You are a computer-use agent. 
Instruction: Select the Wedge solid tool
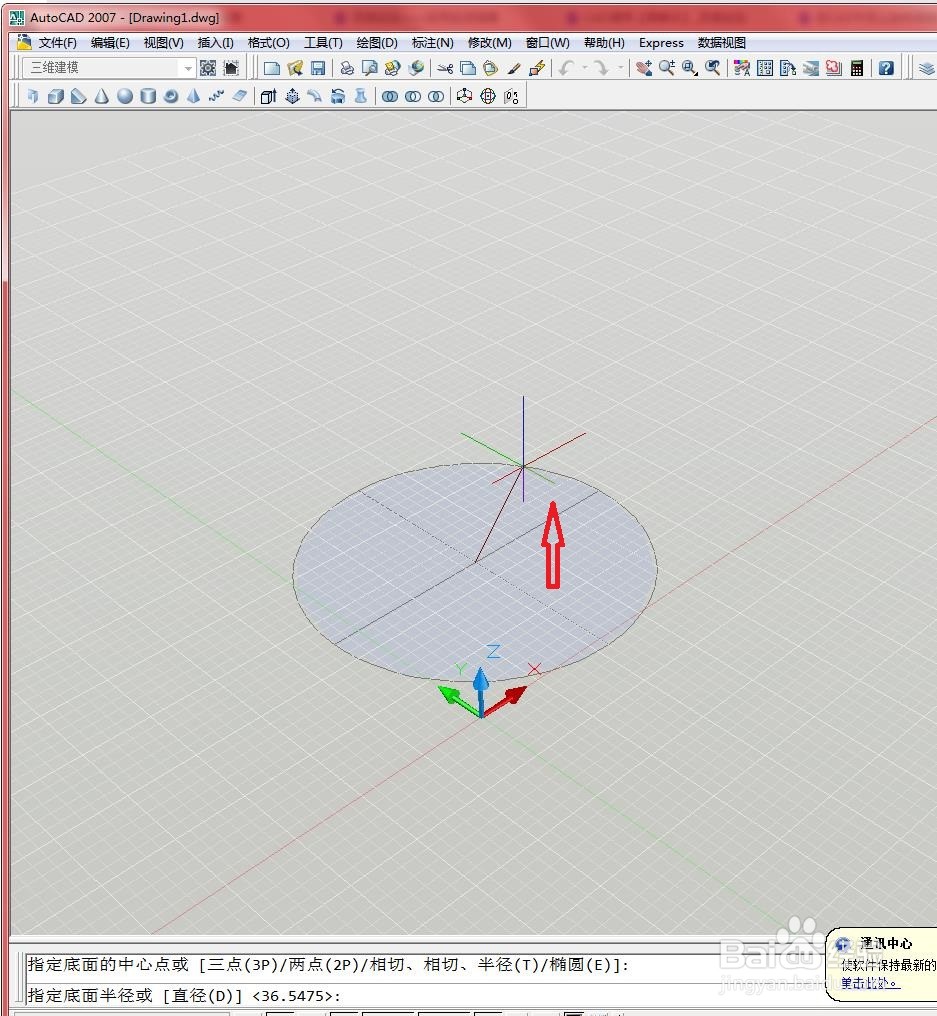78,97
